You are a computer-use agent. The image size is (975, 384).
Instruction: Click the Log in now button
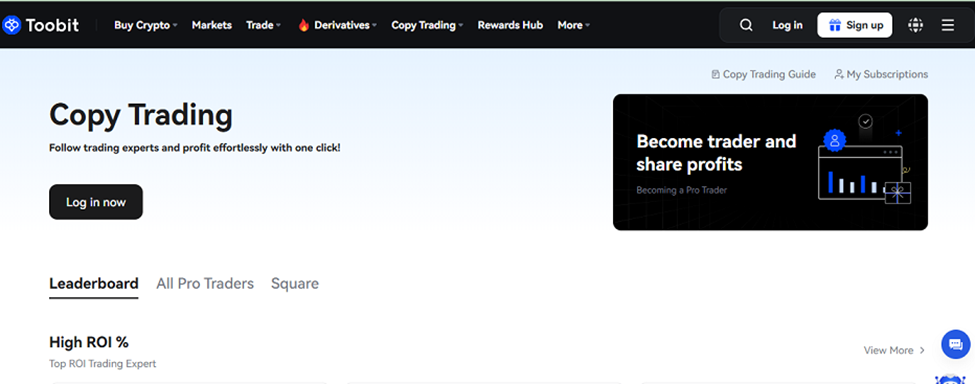point(96,202)
